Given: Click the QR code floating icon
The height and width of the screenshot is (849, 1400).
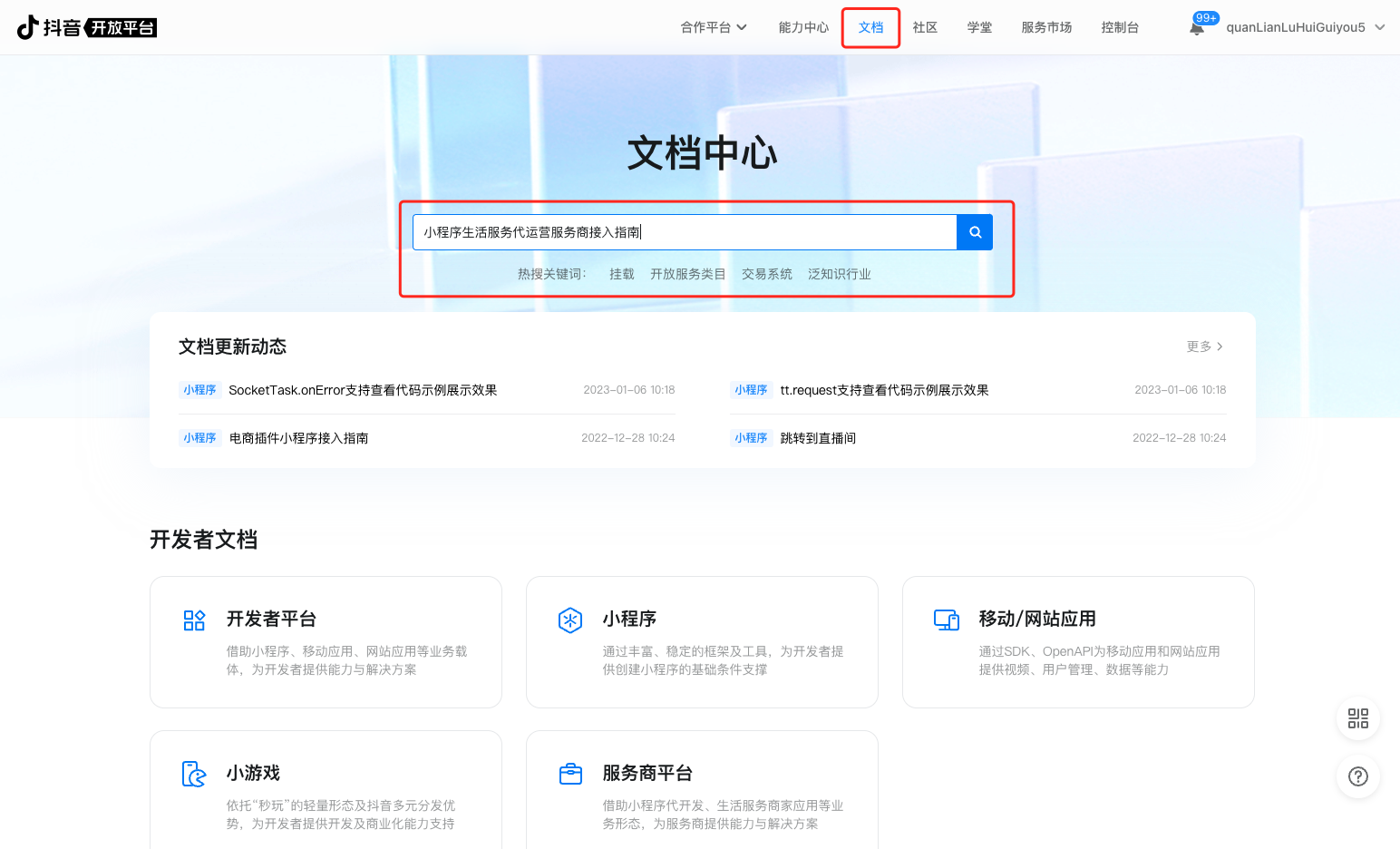Looking at the screenshot, I should coord(1357,718).
